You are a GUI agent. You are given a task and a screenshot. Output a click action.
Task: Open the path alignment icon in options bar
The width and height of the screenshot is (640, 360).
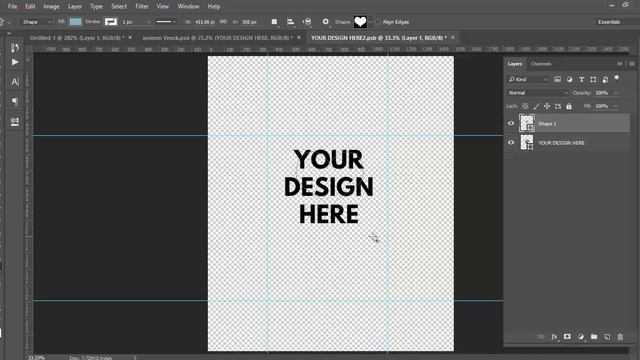point(291,22)
